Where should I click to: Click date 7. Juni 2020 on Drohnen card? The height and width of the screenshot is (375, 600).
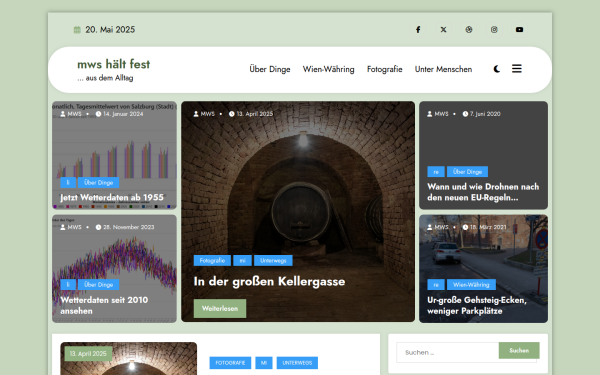(x=481, y=114)
